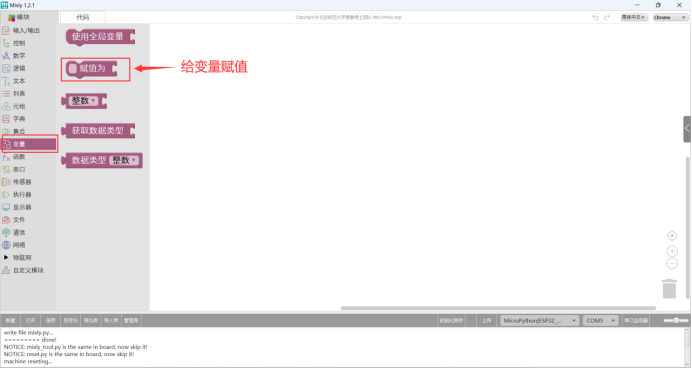
Task: Click the 'write file mixly.py...' console line
Action: click(x=28, y=333)
